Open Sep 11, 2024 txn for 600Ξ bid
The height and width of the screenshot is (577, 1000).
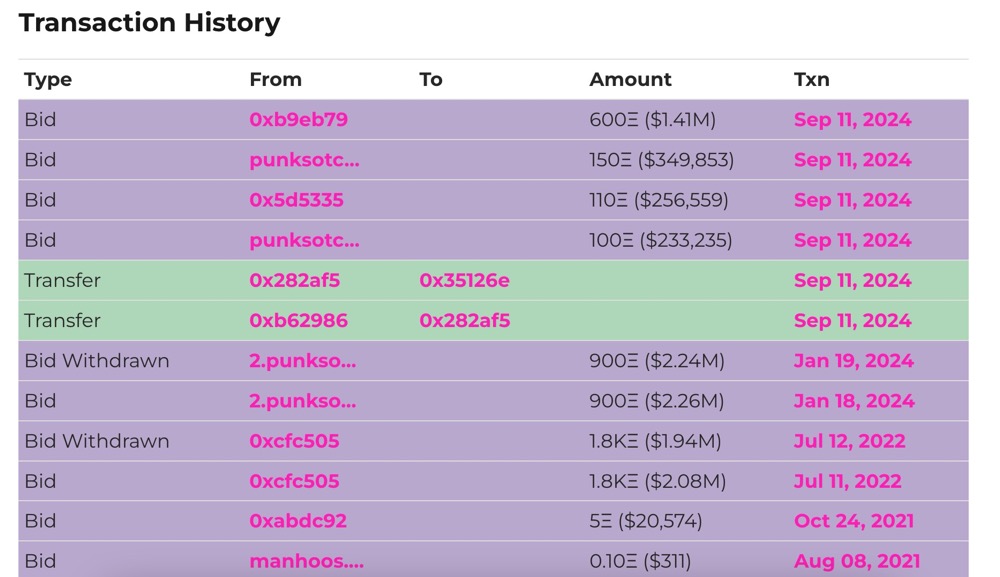(852, 120)
